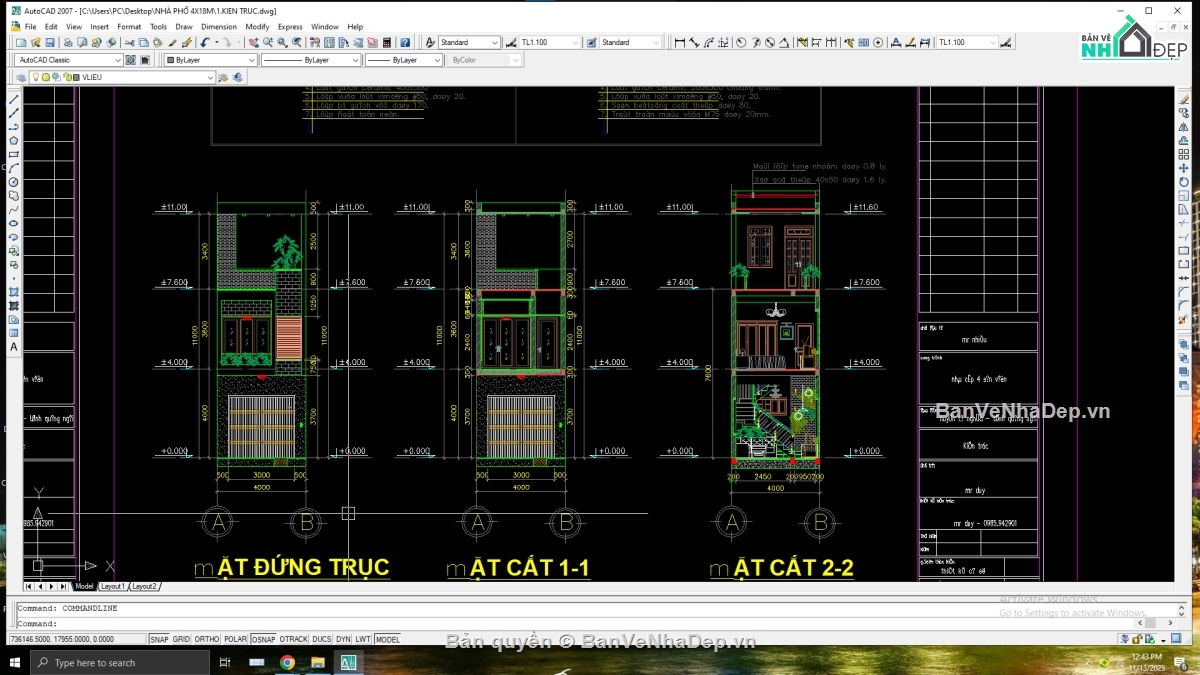Toggle POLAR tracking in status bar
This screenshot has width=1200, height=675.
[235, 639]
